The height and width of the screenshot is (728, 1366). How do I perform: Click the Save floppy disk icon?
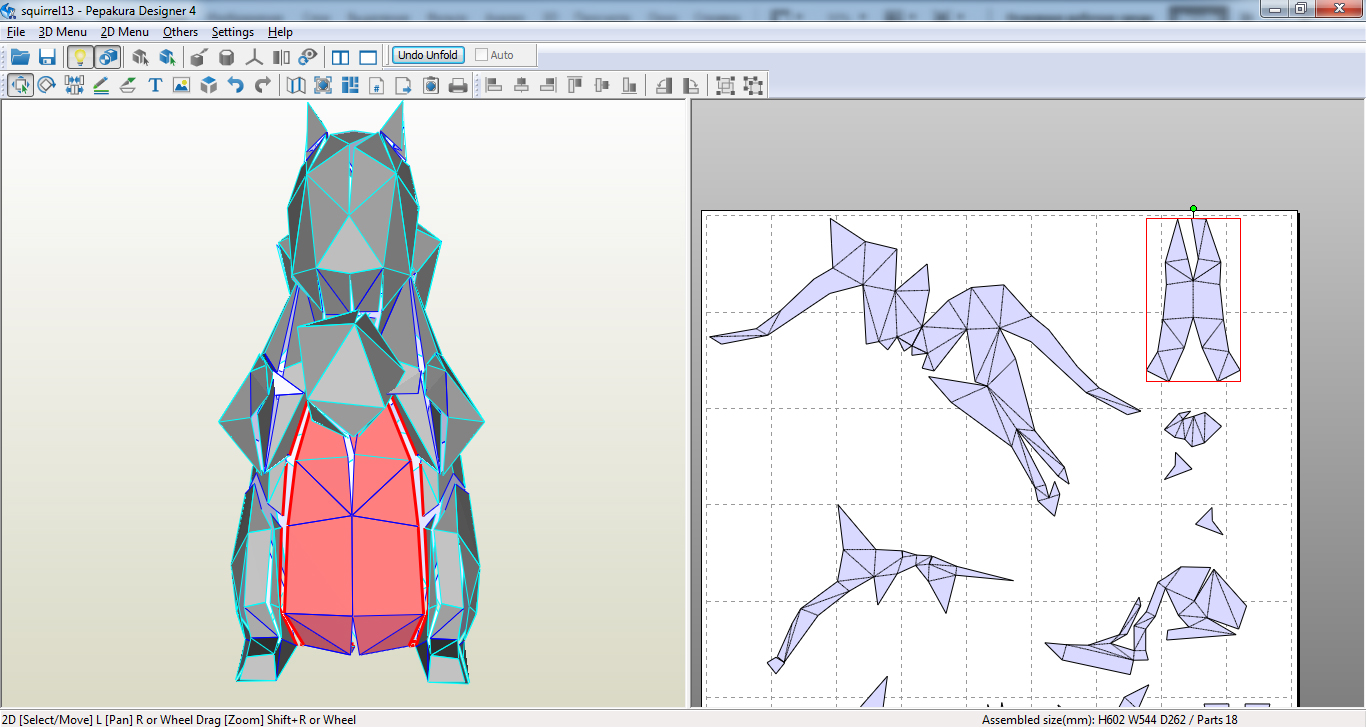pyautogui.click(x=47, y=57)
